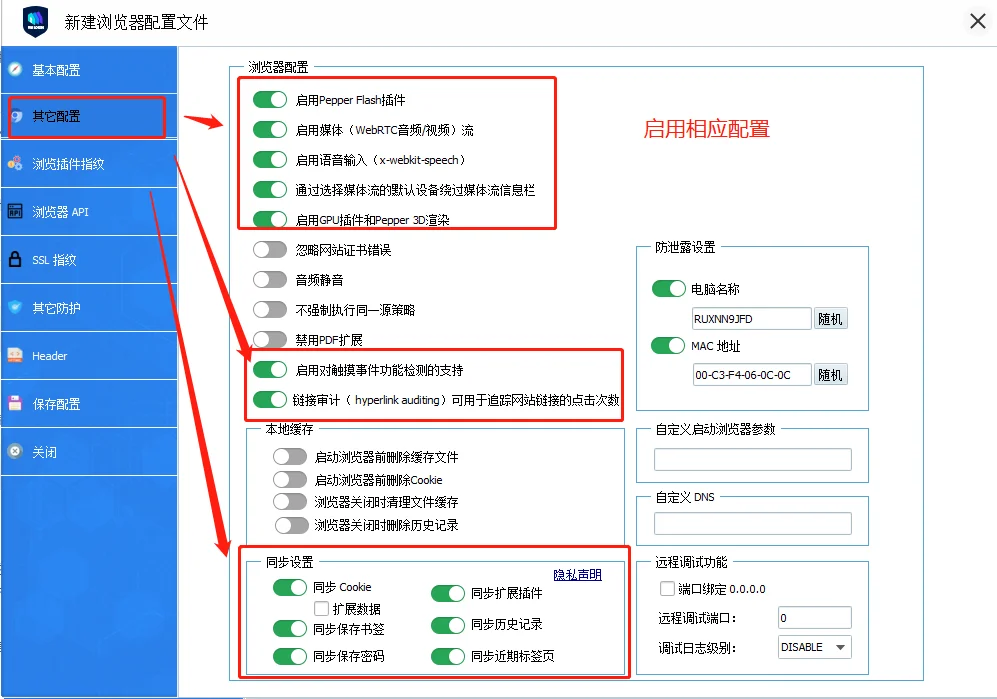This screenshot has width=997, height=699.
Task: Toggle 启用Pepper Flash插件 switch off
Action: (270, 99)
